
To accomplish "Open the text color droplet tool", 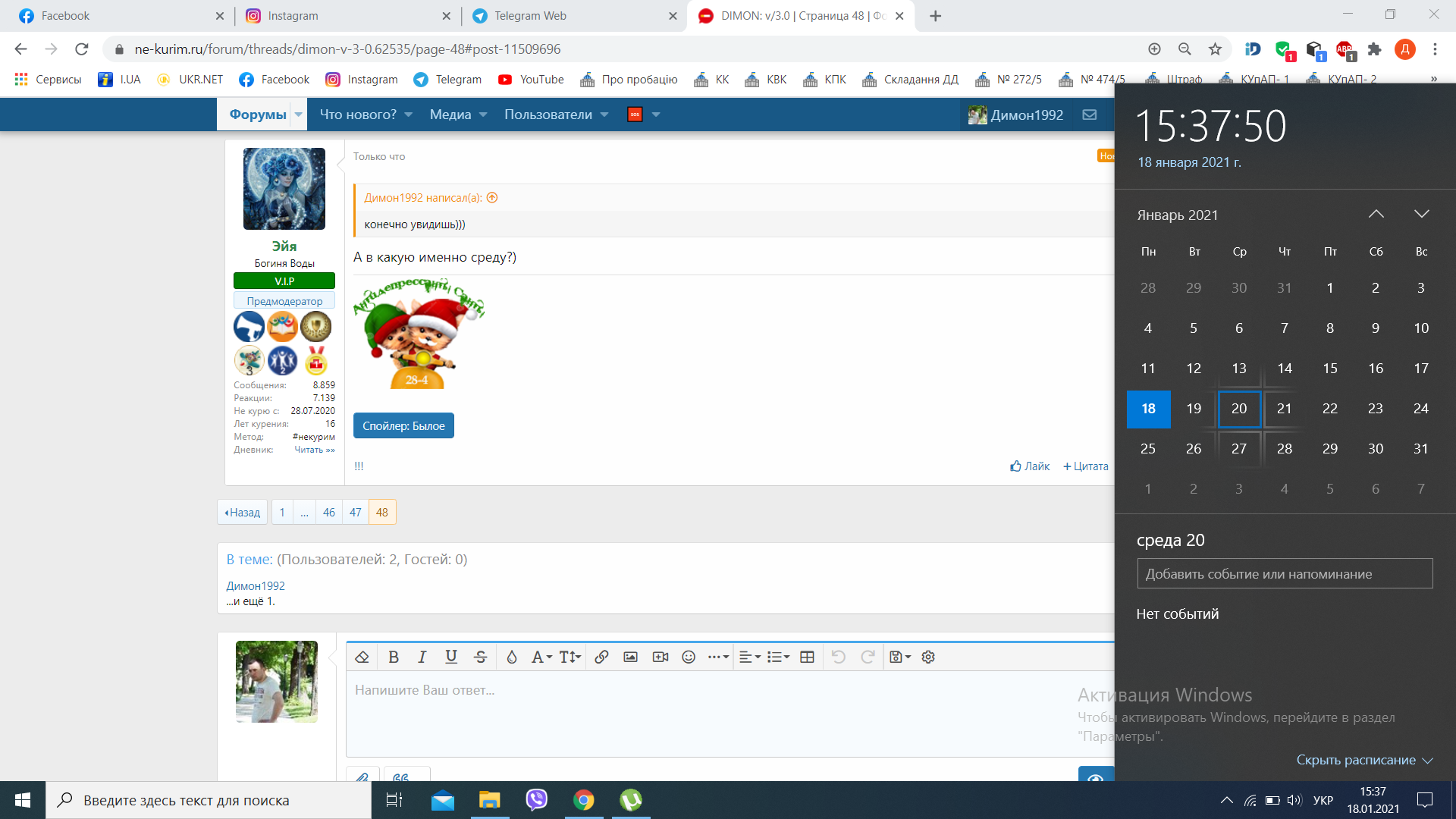I will (x=512, y=657).
